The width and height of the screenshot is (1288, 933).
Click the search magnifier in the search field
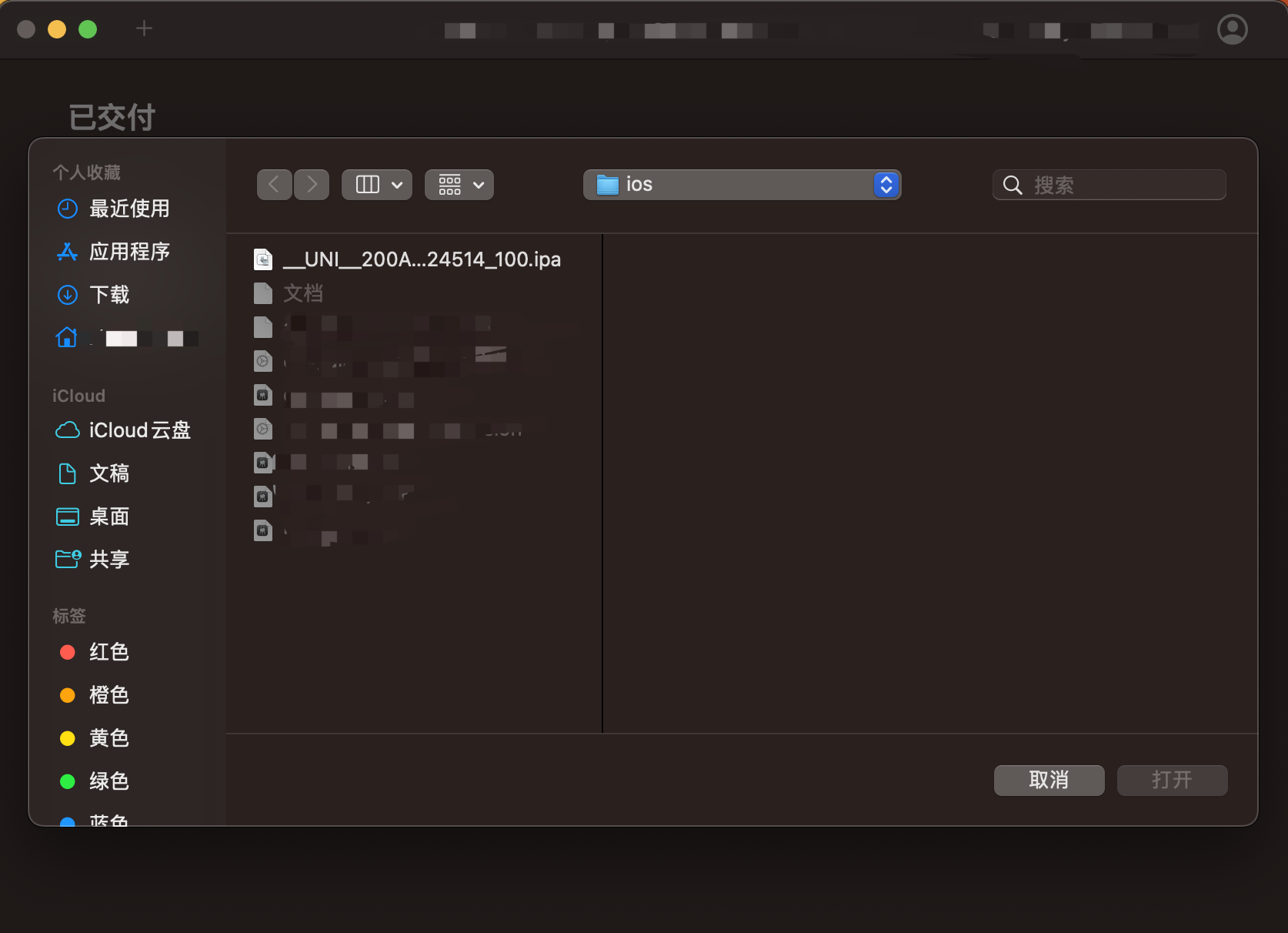(1013, 185)
